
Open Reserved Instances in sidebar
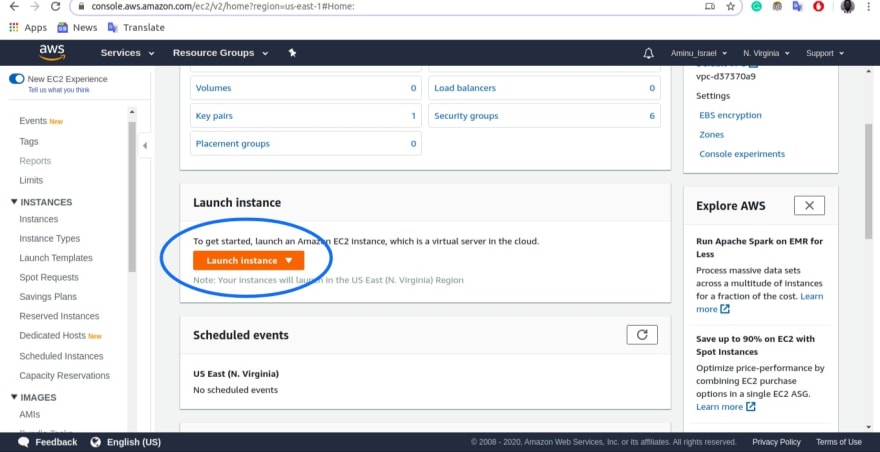tap(59, 316)
